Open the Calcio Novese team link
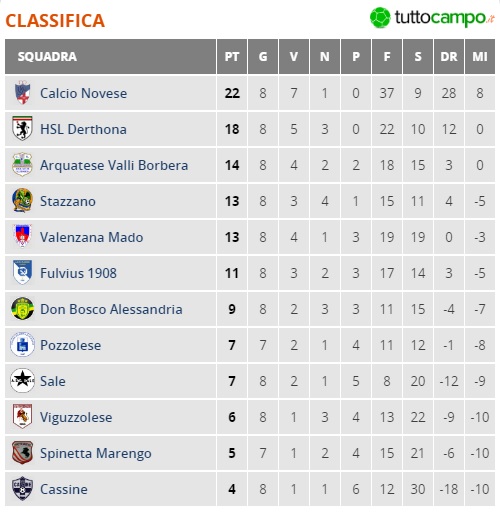 [83, 93]
